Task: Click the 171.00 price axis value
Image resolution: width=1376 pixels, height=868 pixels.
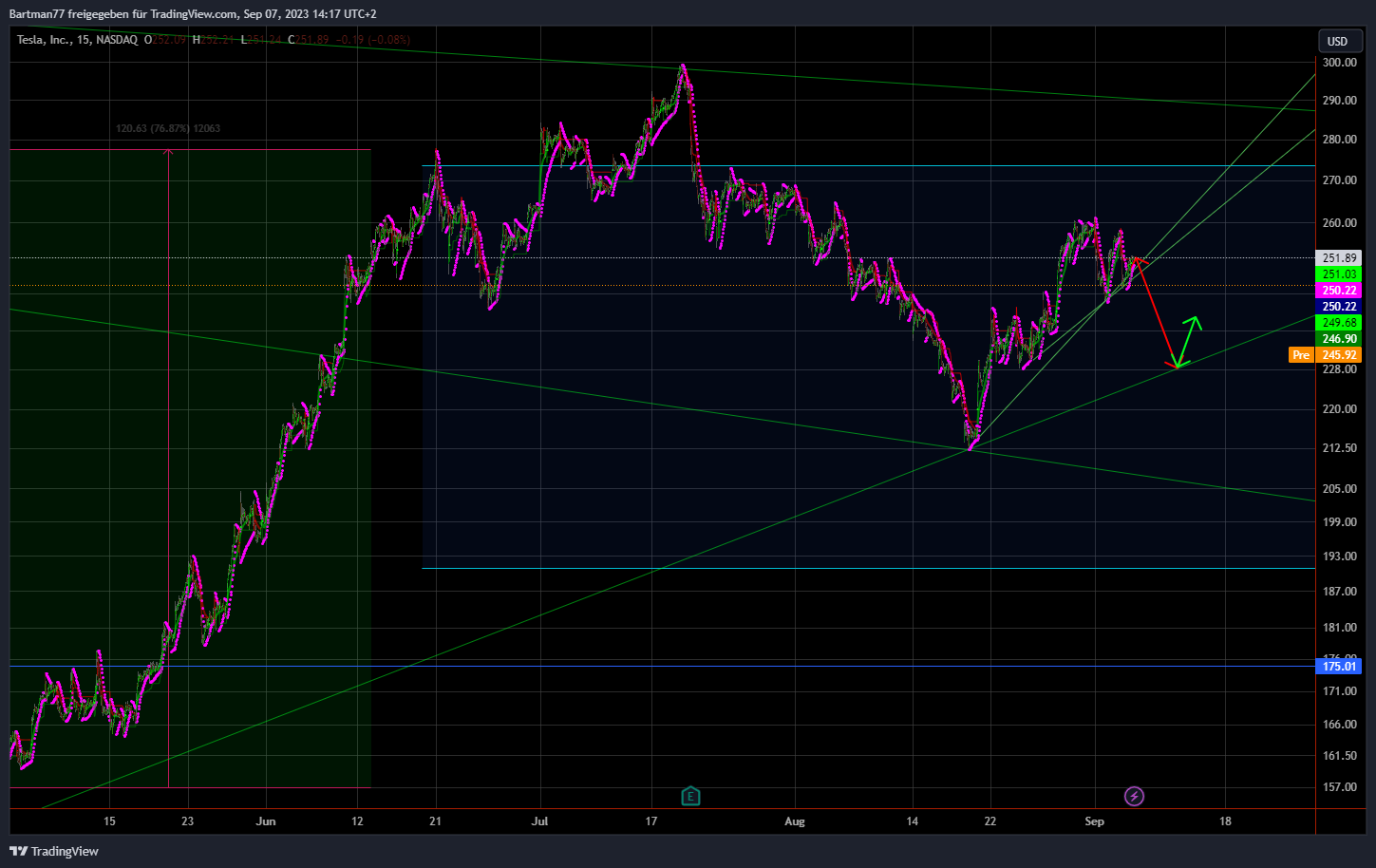Action: point(1340,692)
